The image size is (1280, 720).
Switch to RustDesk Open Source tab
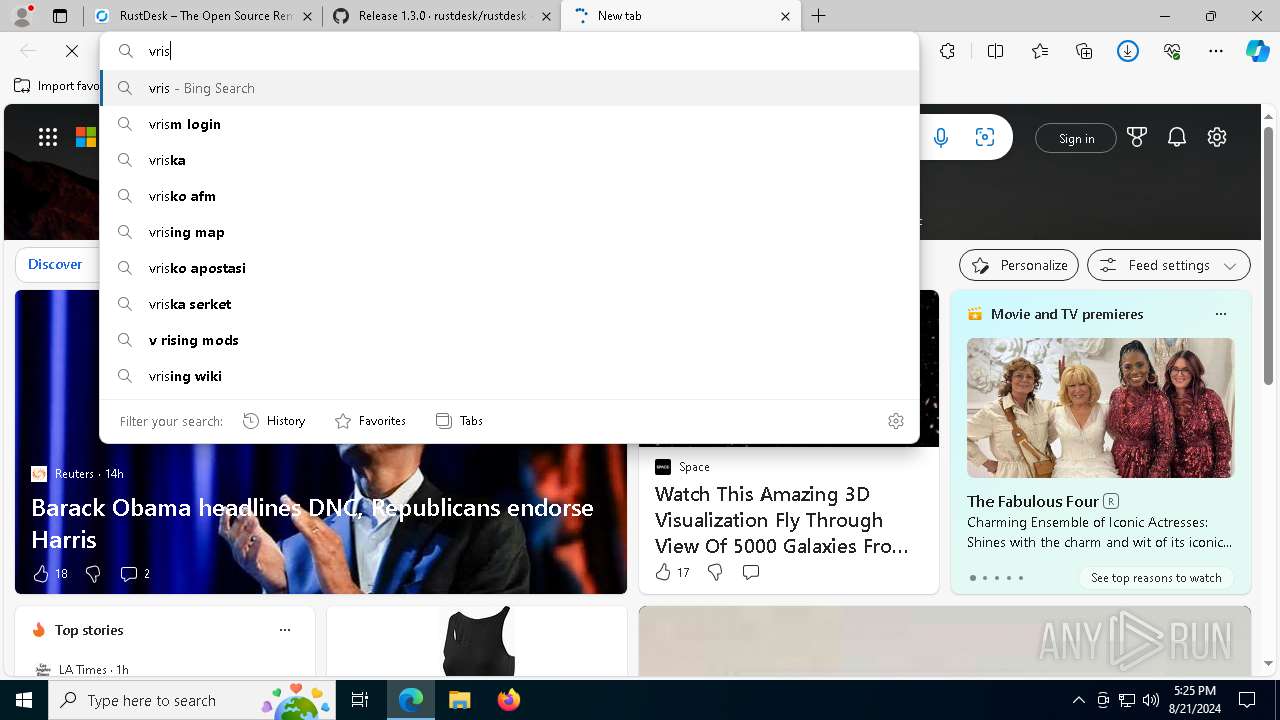click(203, 16)
